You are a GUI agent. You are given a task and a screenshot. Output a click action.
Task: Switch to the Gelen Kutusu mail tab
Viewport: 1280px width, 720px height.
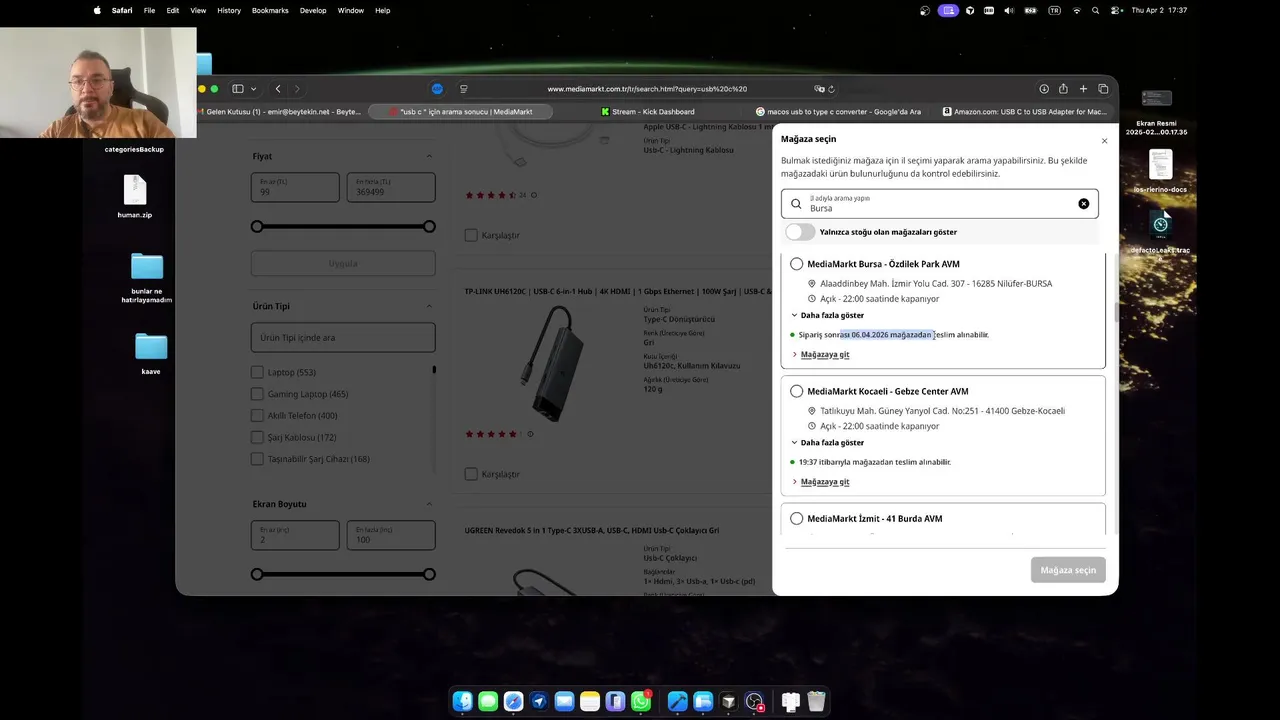pos(278,112)
